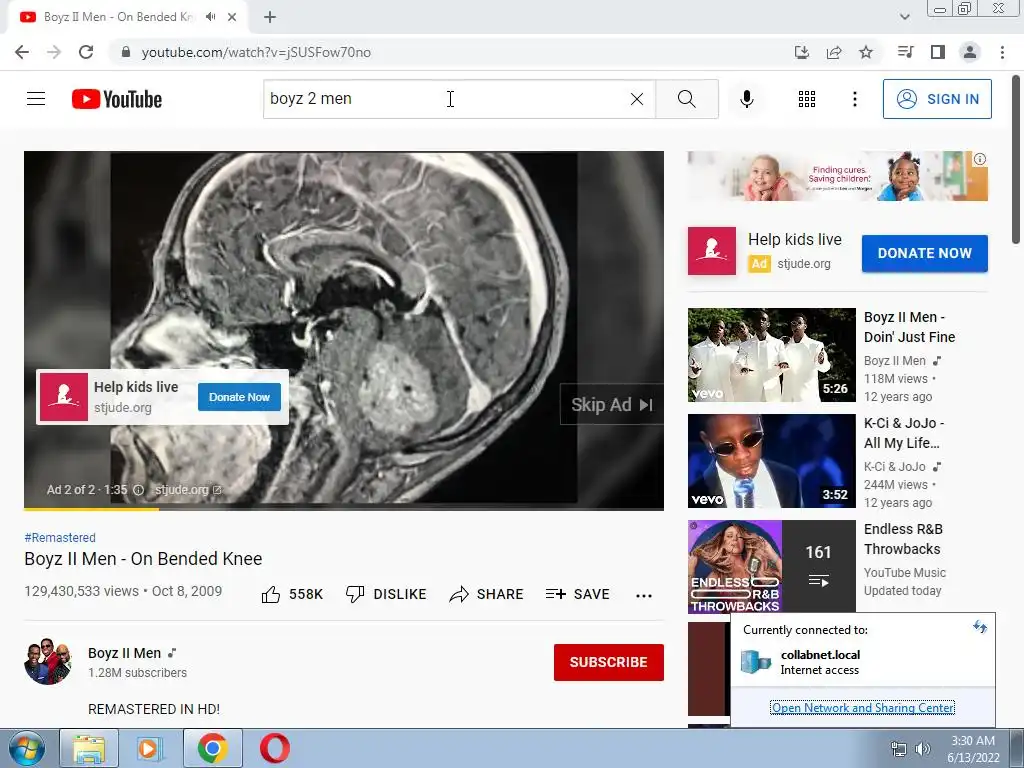Click the SIGN IN button
Screen dimensions: 1024x768
click(936, 99)
